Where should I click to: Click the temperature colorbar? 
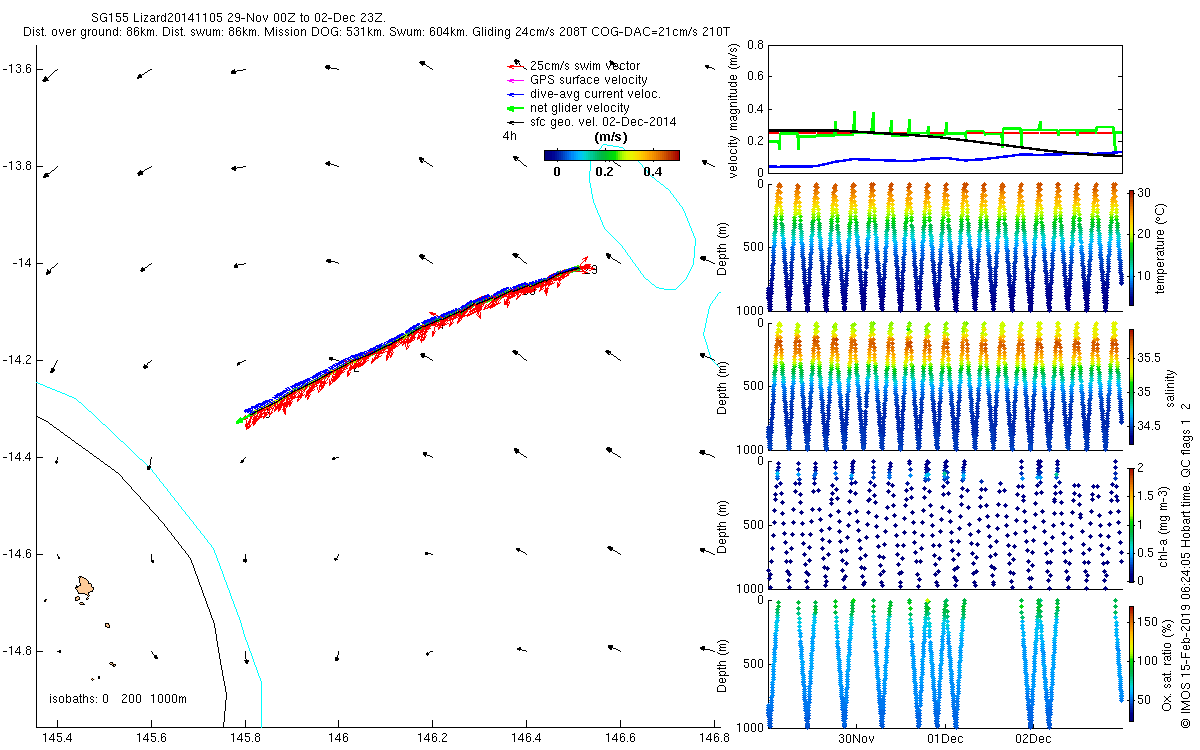coord(1130,247)
